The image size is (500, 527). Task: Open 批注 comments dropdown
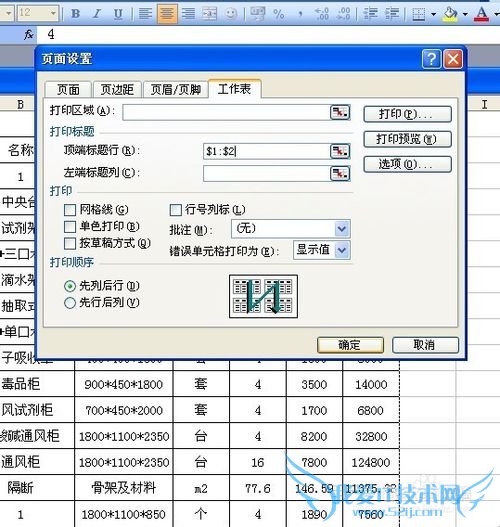[342, 229]
